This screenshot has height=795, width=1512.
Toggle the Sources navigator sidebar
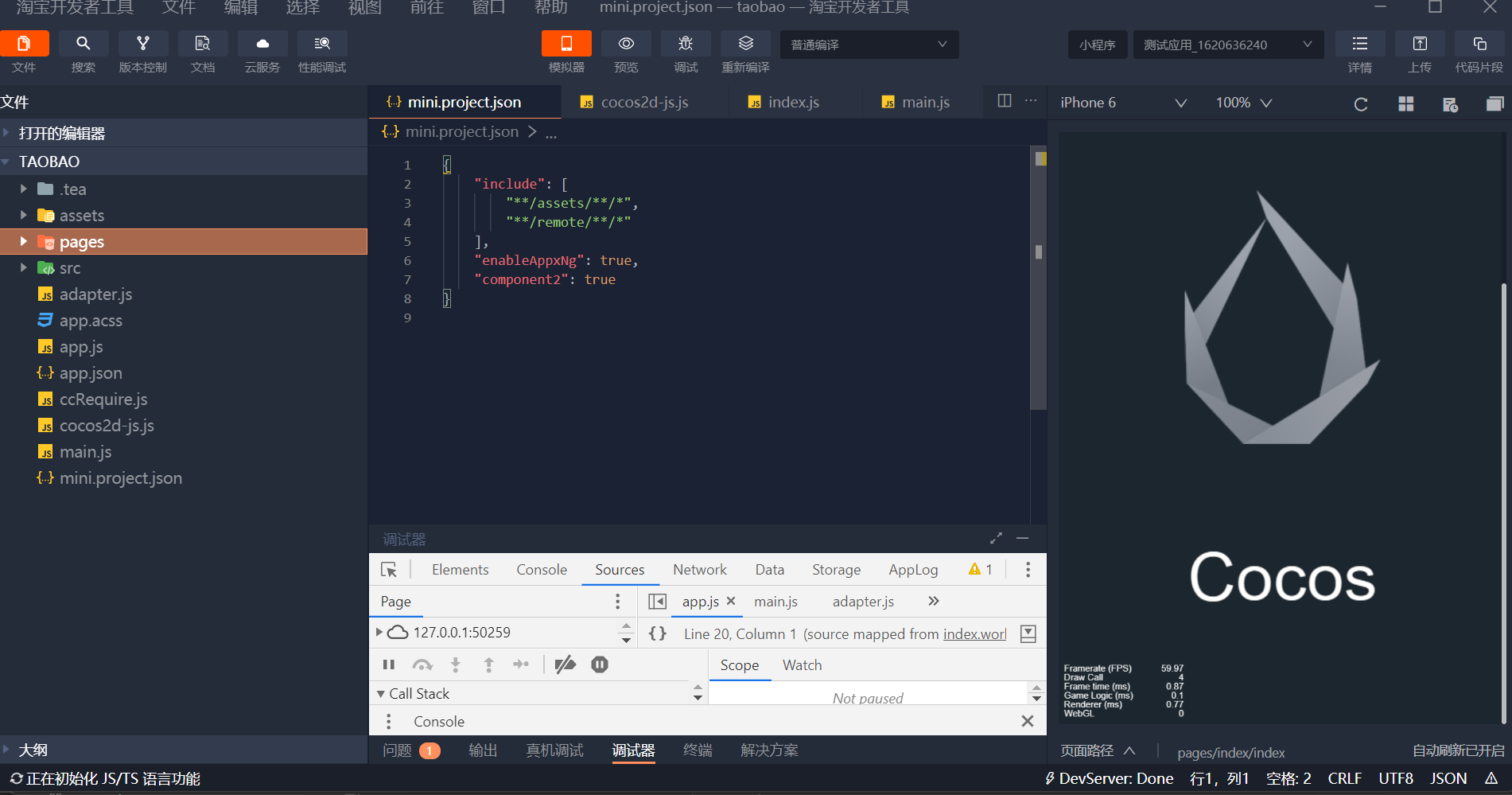tap(657, 602)
